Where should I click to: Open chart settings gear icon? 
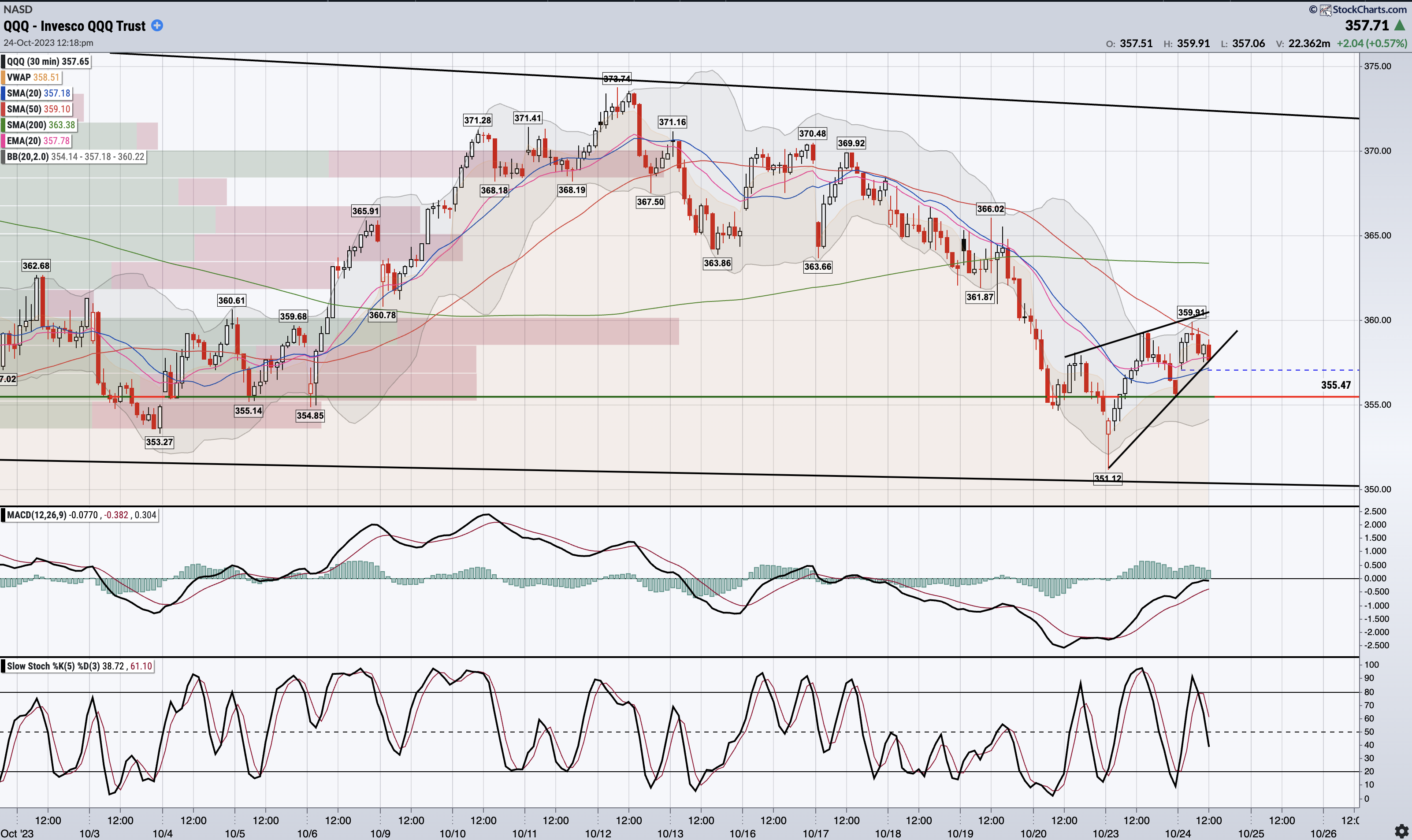[1401, 831]
